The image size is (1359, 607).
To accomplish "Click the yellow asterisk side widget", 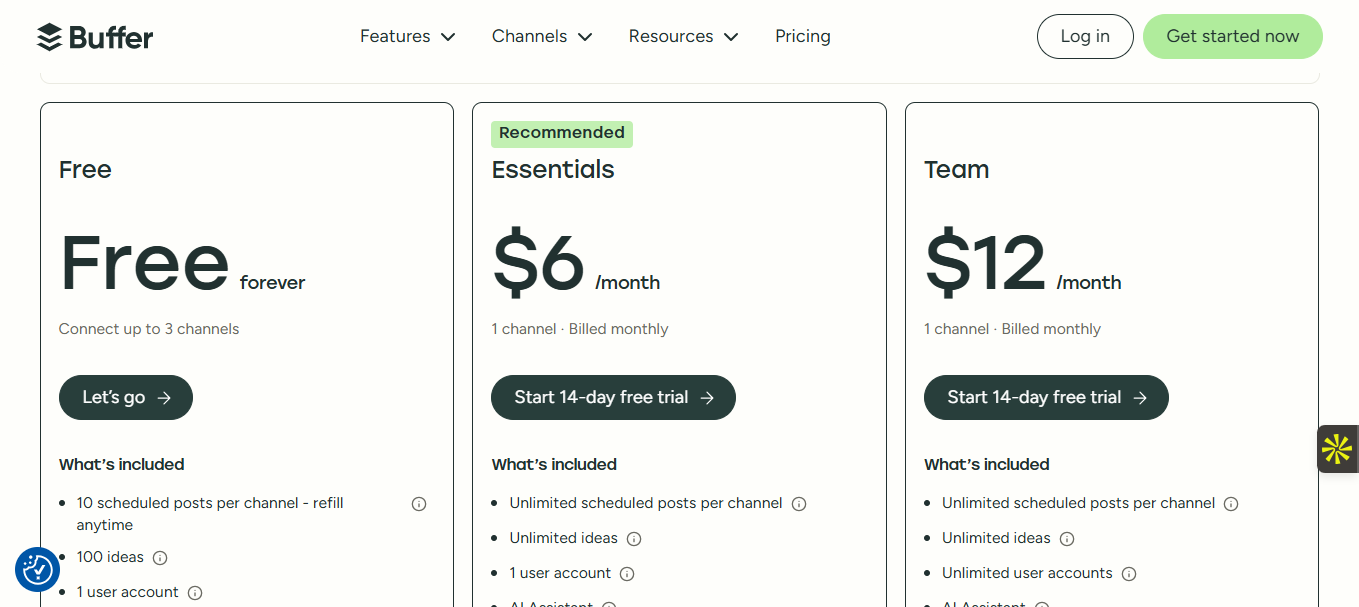I will 1337,449.
